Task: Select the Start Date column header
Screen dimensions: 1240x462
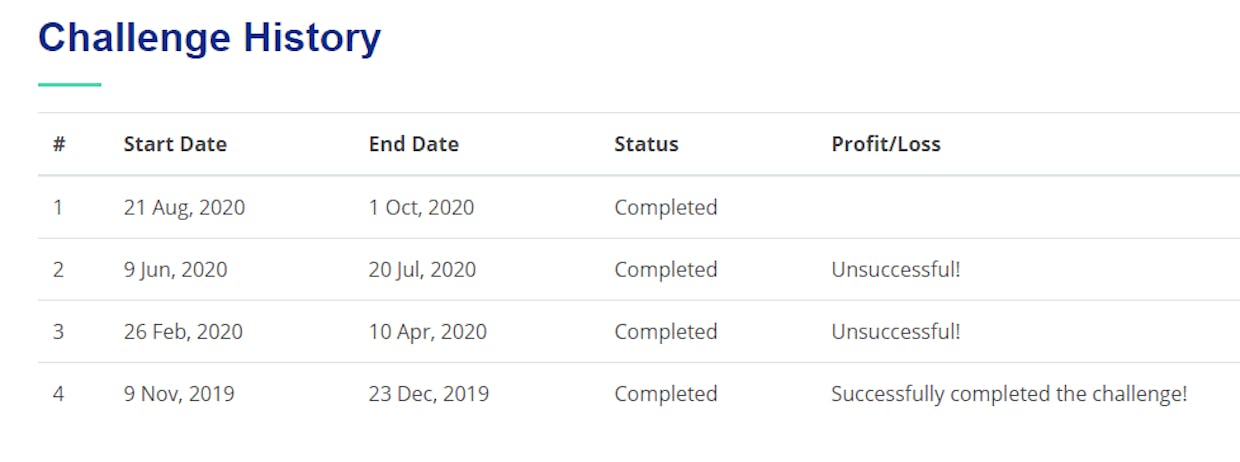Action: pos(175,144)
